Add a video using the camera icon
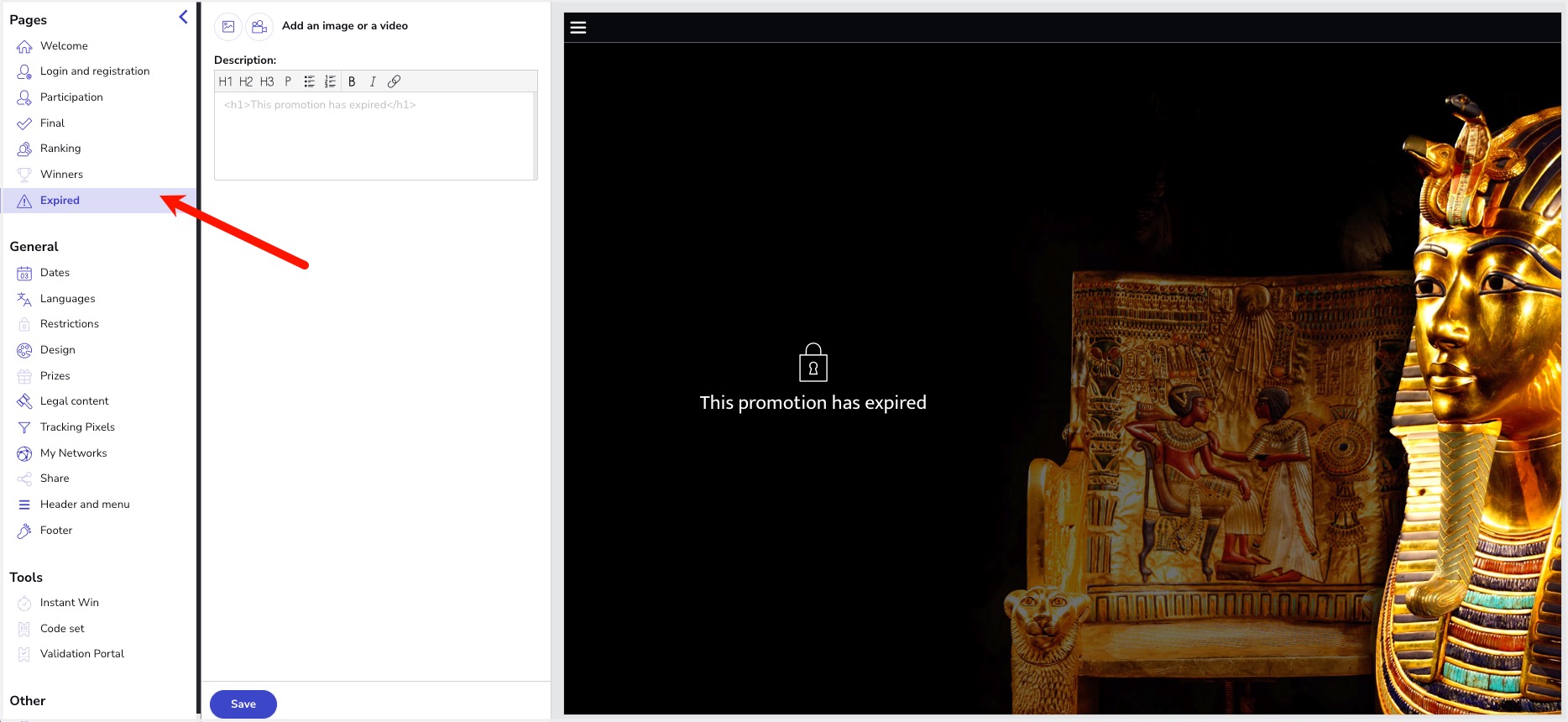 pos(259,26)
